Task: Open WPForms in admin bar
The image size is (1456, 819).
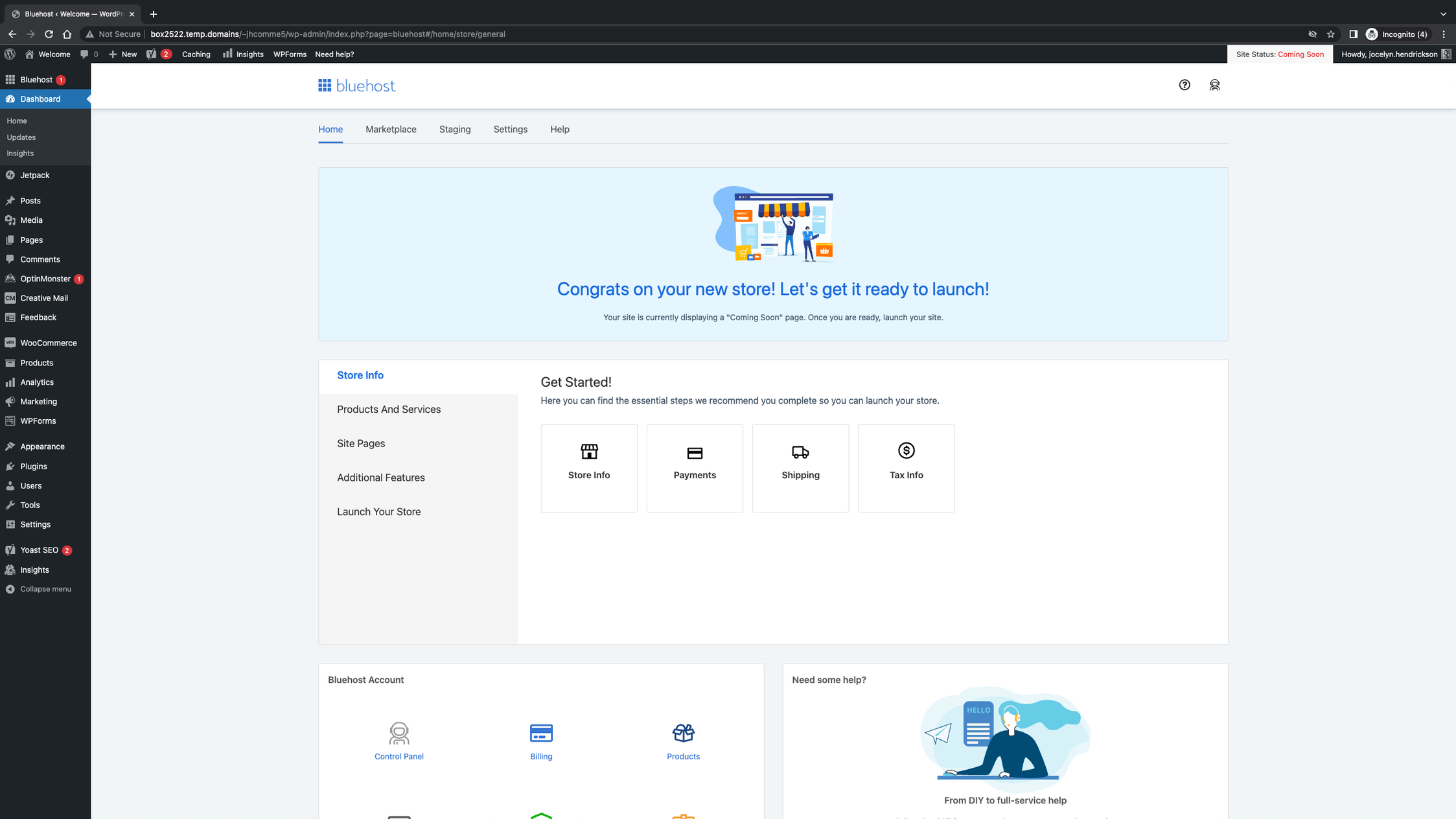Action: click(x=290, y=54)
